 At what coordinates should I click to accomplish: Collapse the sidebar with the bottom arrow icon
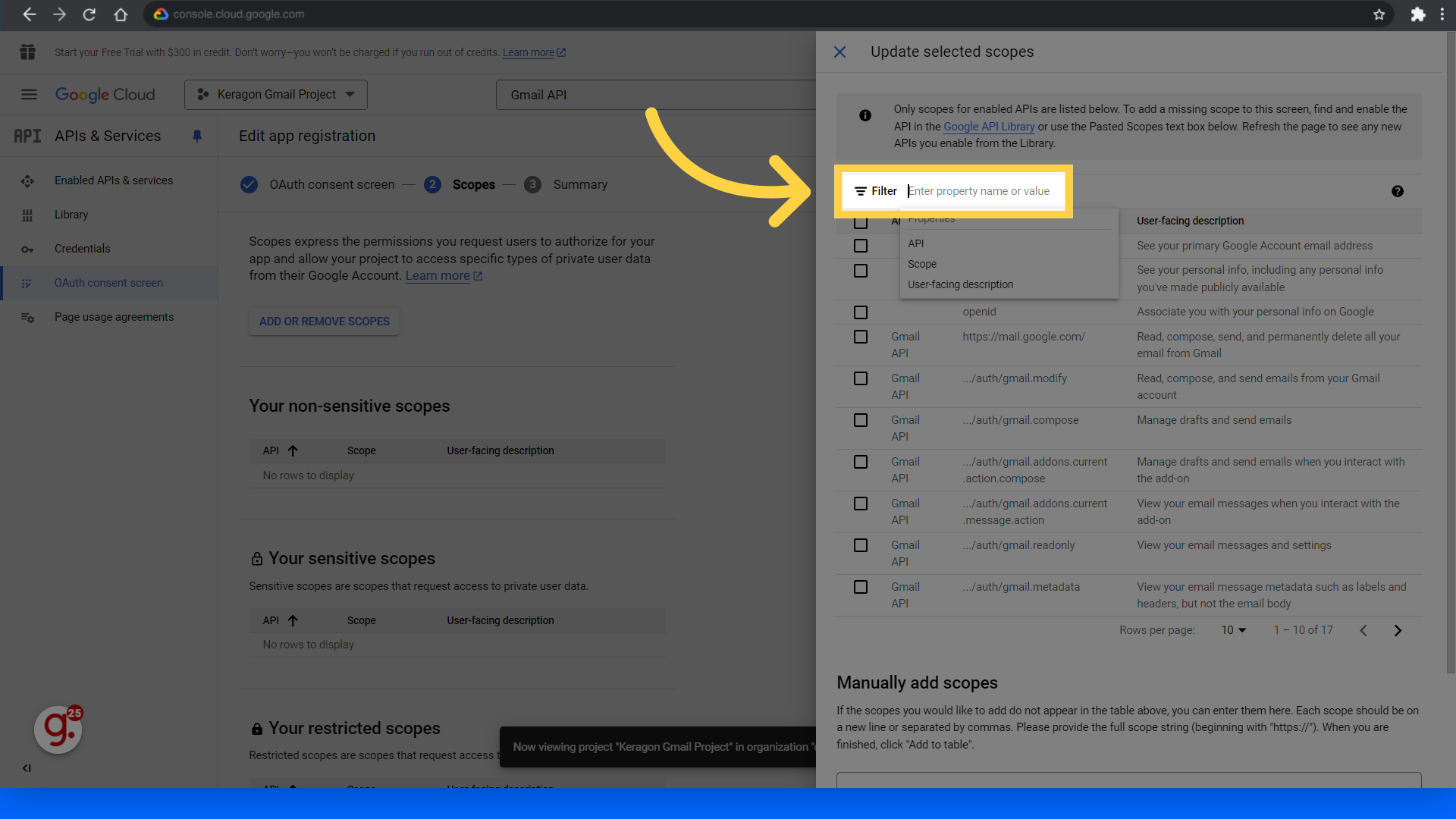(x=27, y=768)
